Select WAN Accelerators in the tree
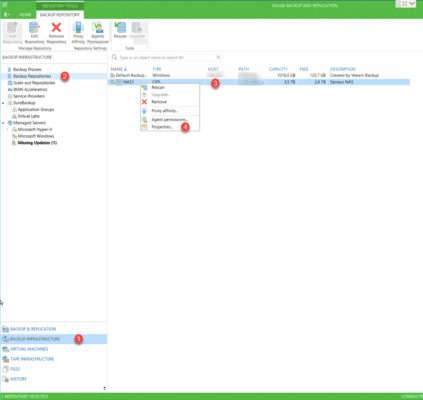The height and width of the screenshot is (400, 423). [30, 89]
